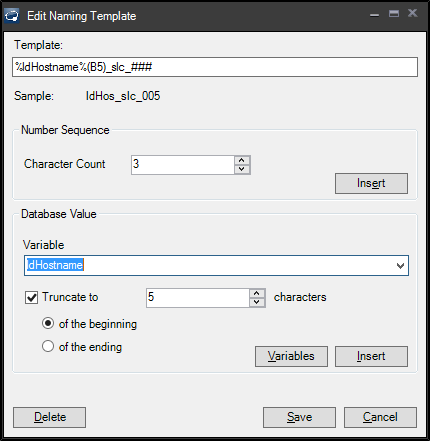Save the naming template
Screen dimensions: 430x441
click(x=299, y=417)
